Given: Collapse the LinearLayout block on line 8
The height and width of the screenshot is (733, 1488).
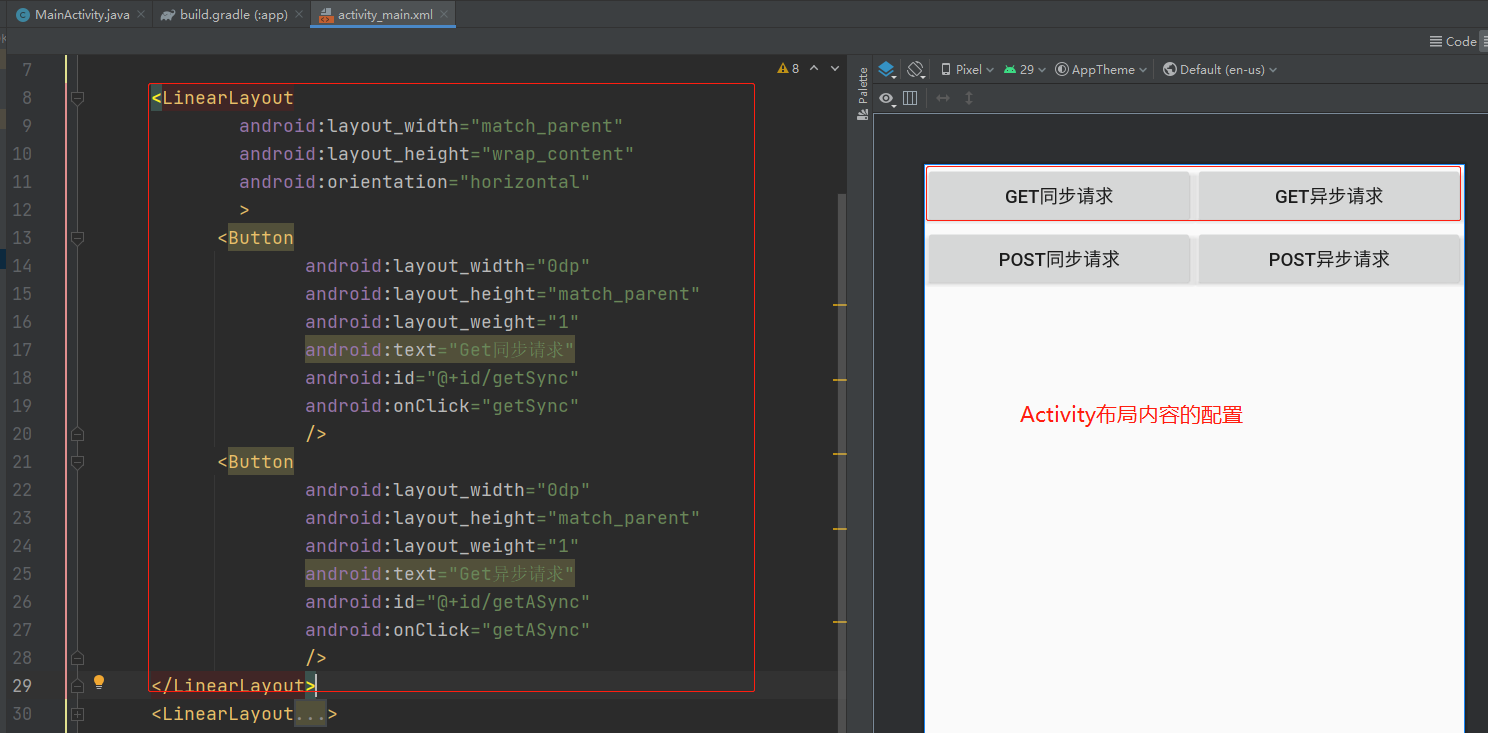Looking at the screenshot, I should point(78,98).
